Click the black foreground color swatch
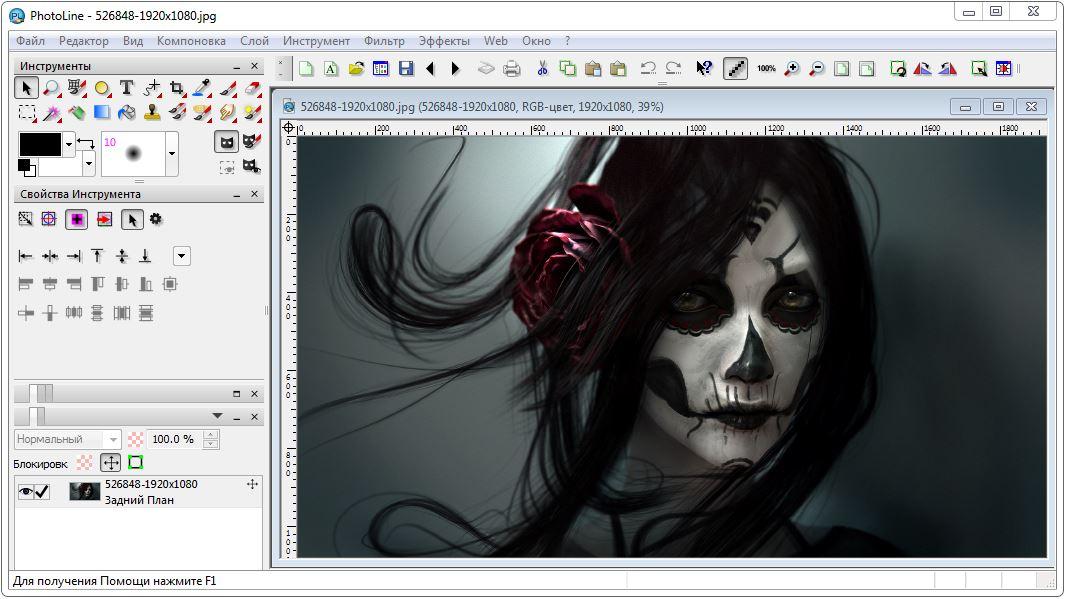Screen dimensions: 1066x599 [x=40, y=145]
